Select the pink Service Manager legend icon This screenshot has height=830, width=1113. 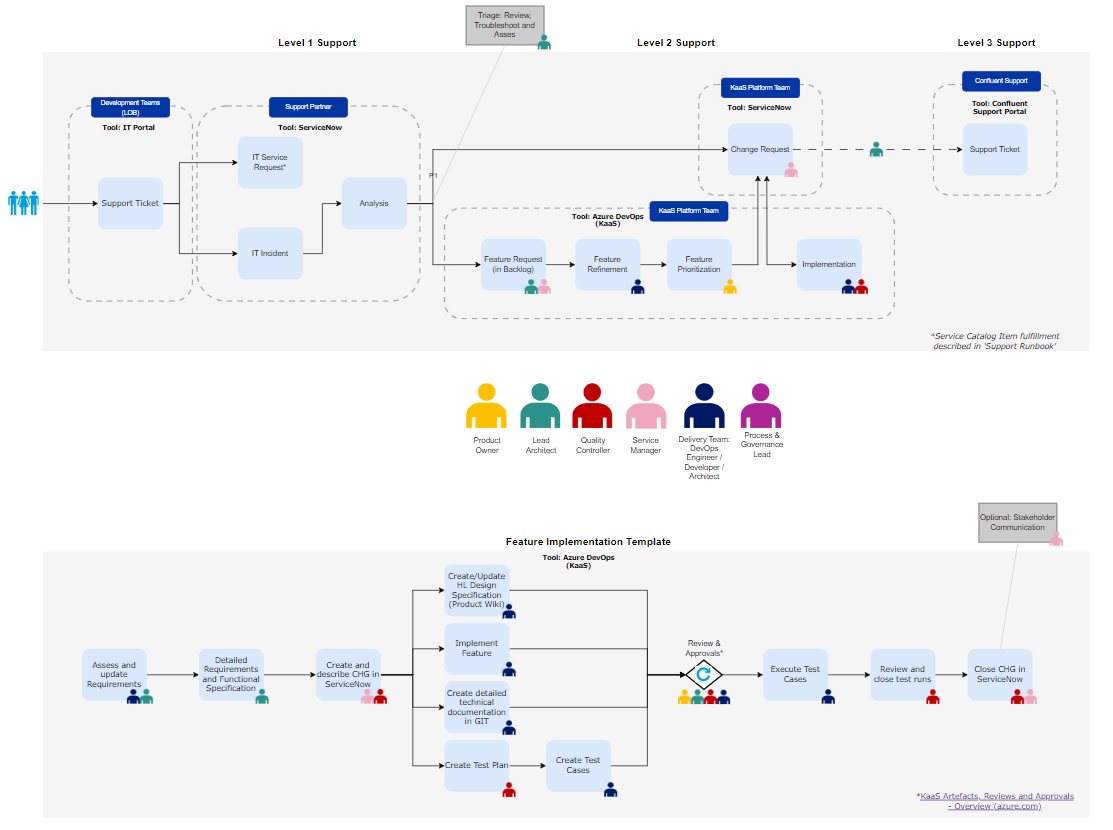[646, 405]
